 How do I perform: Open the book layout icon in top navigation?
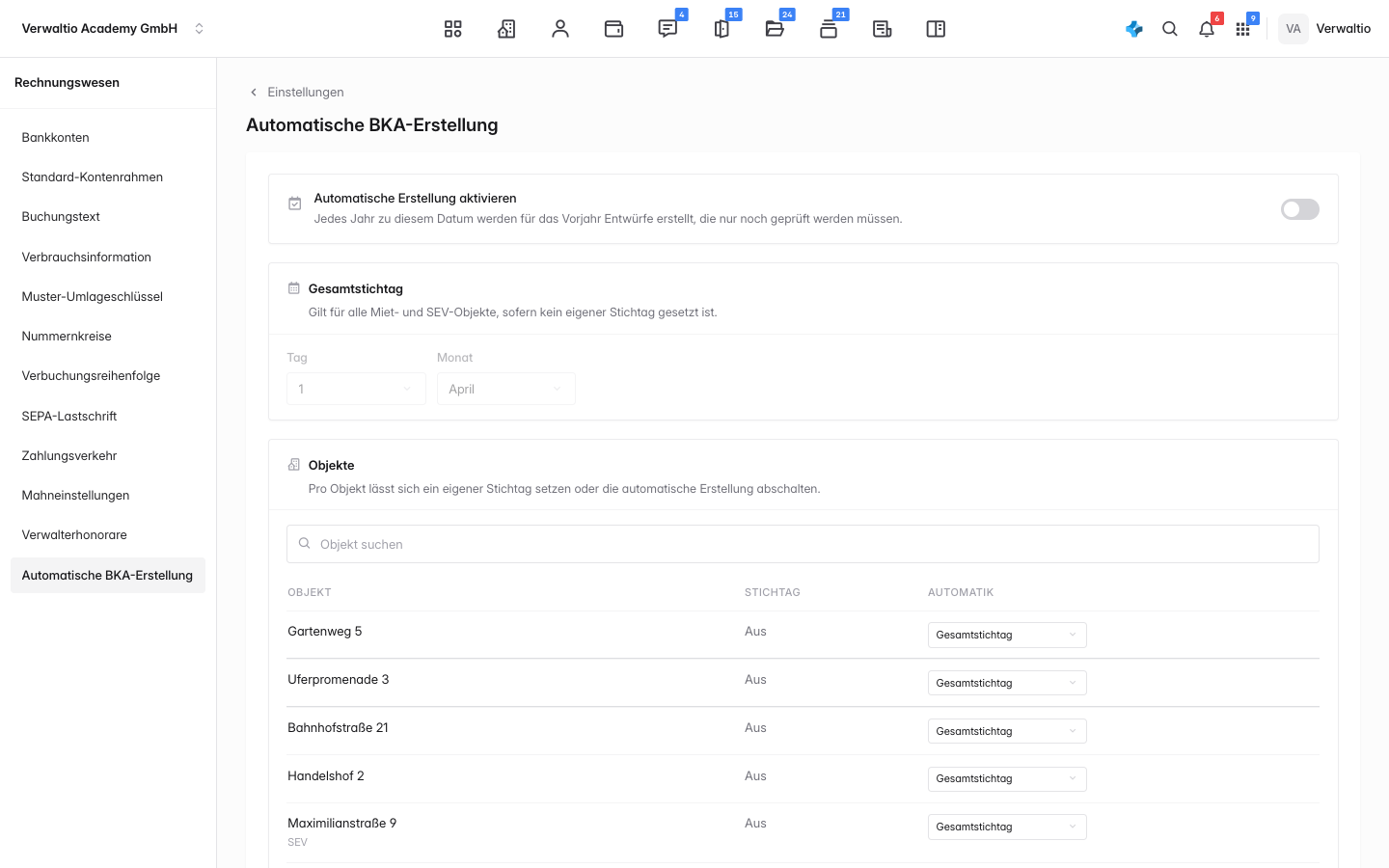[936, 29]
